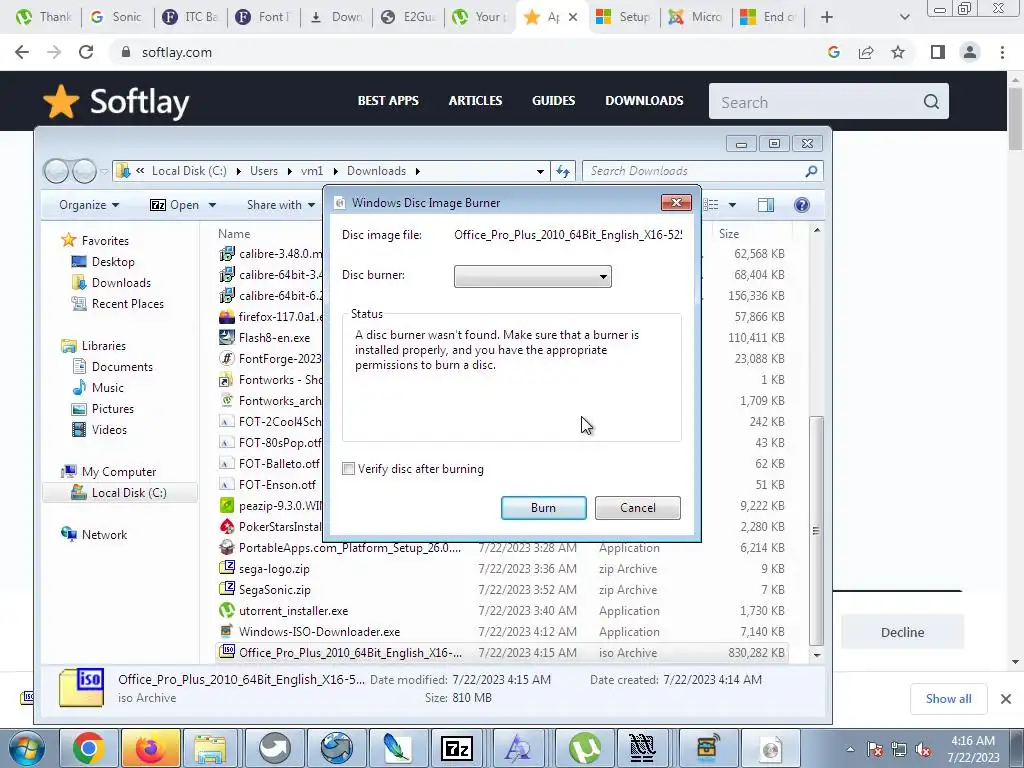
Task: Select Network in navigation pane
Action: tap(104, 535)
